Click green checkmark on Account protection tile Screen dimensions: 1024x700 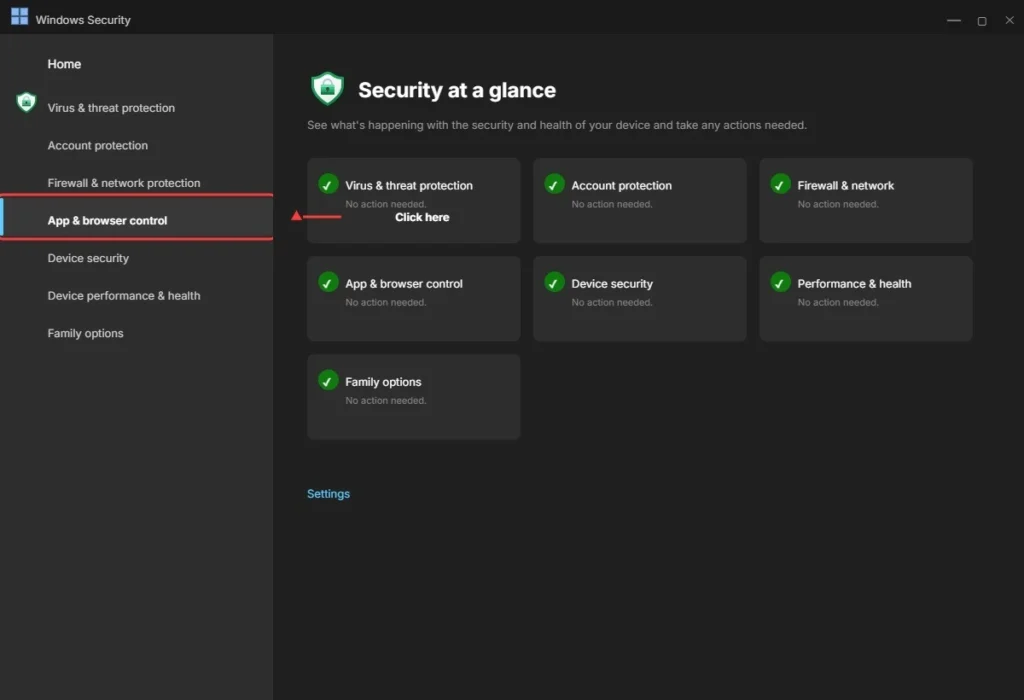554,184
